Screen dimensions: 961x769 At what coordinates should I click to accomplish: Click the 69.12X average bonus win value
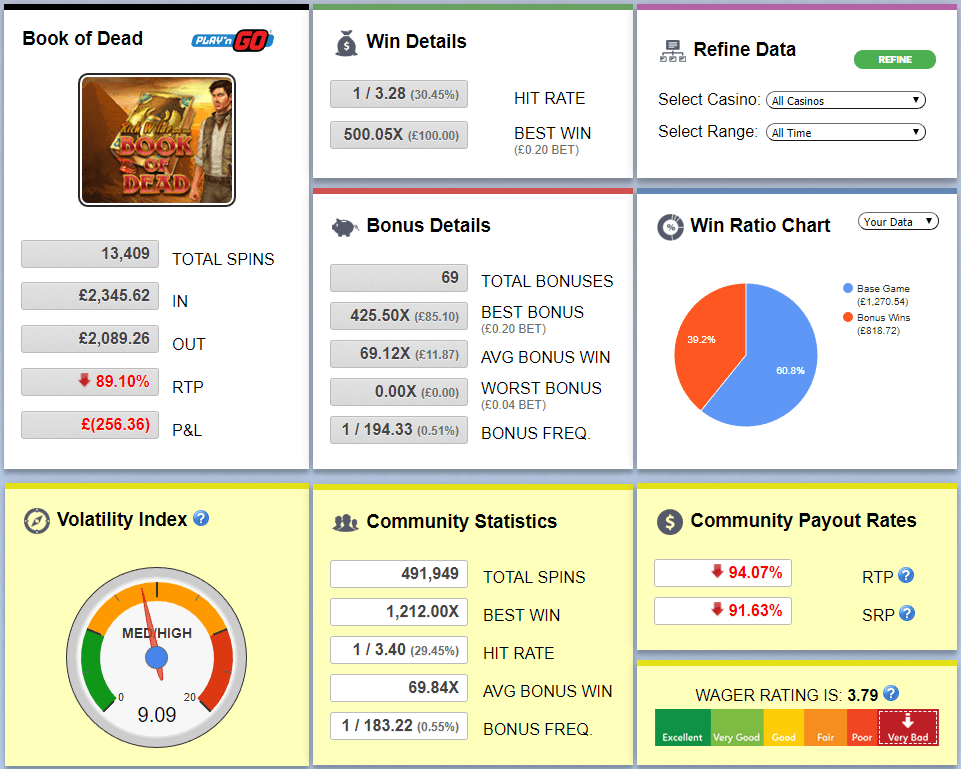399,354
